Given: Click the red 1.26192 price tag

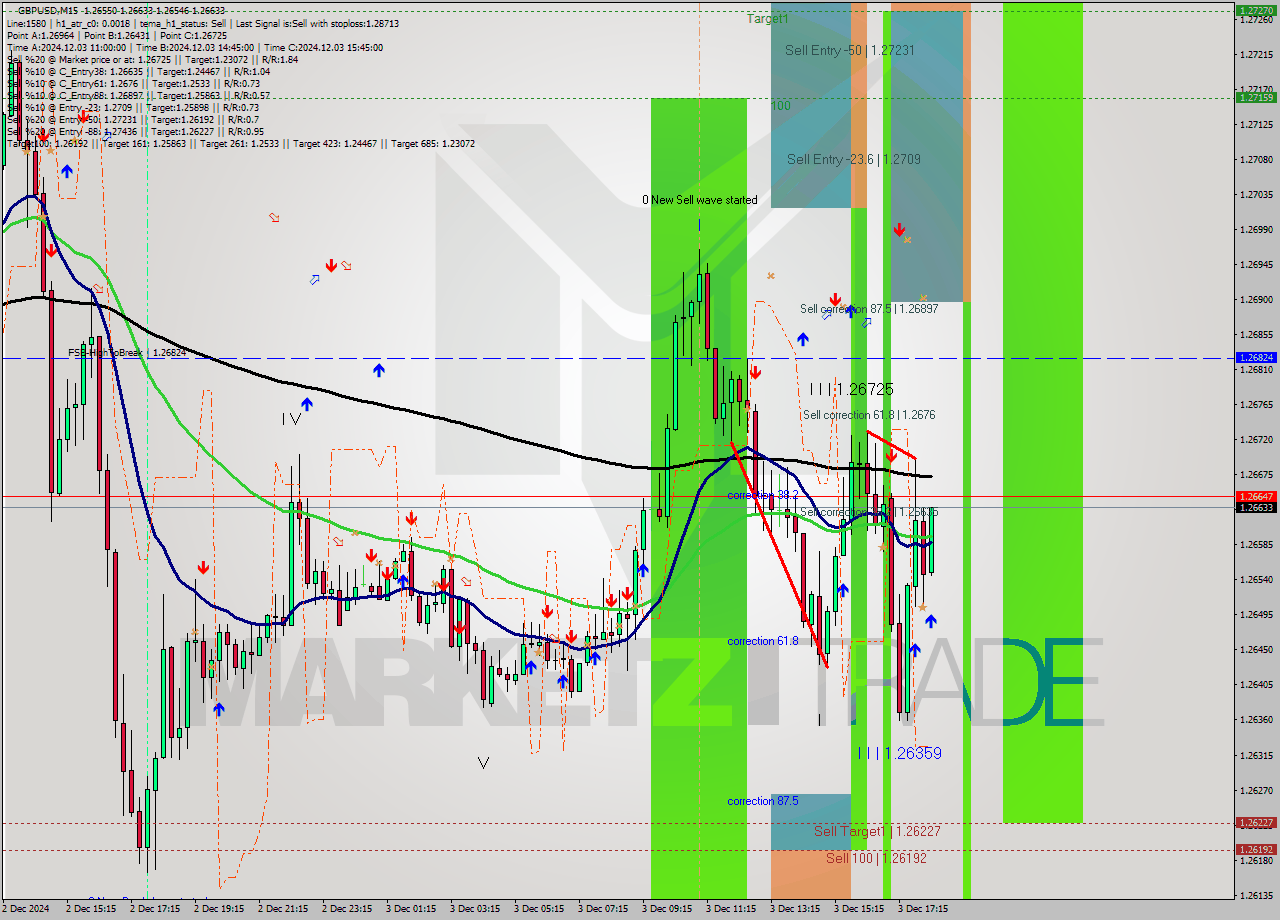Looking at the screenshot, I should click(1256, 850).
